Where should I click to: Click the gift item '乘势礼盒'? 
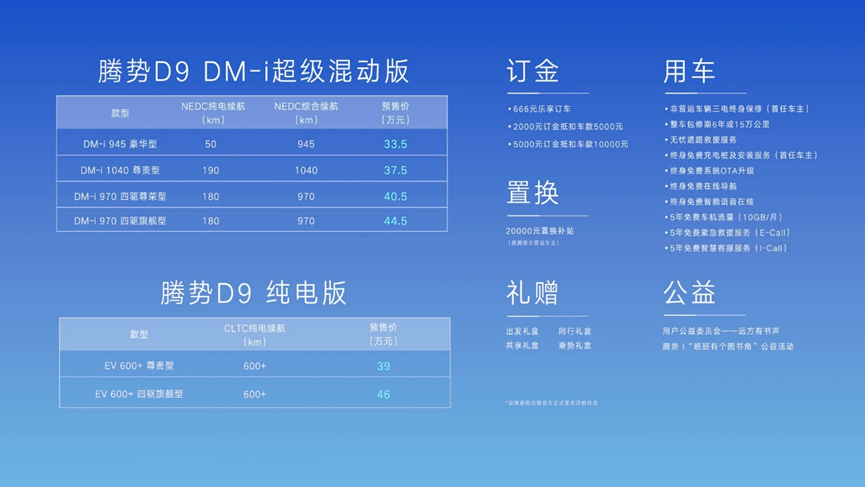pyautogui.click(x=575, y=345)
